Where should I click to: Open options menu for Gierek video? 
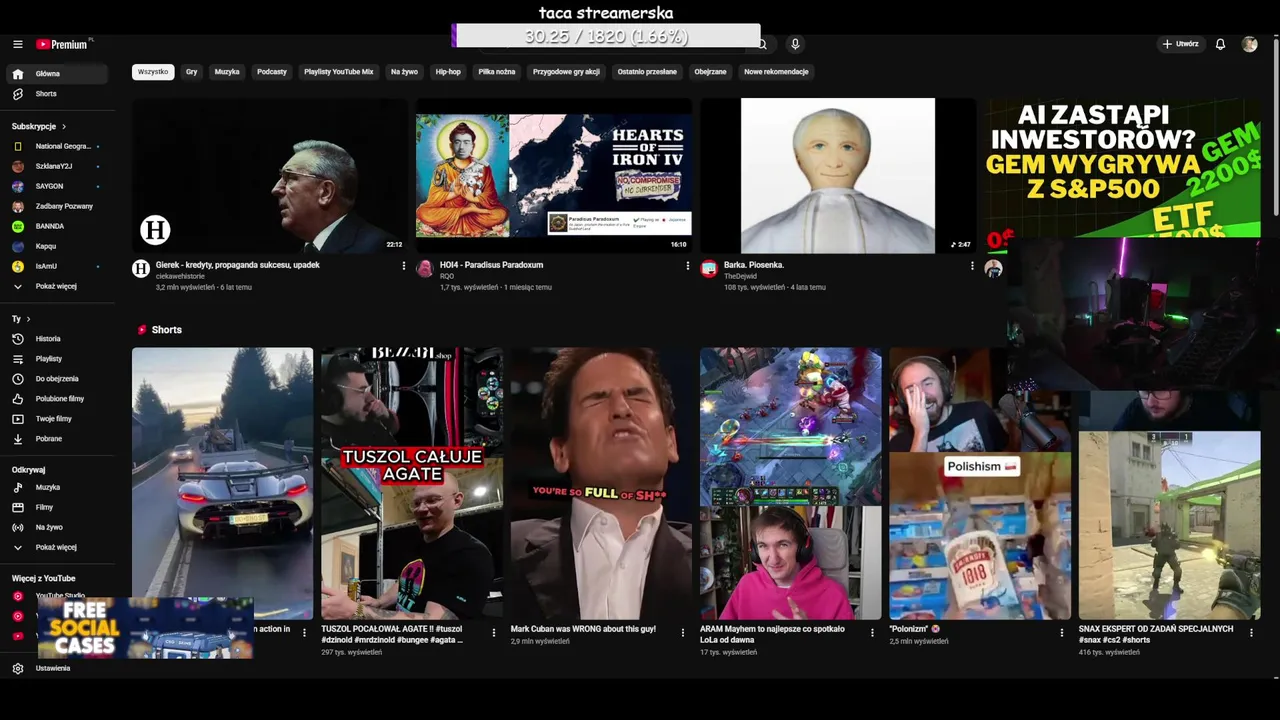(x=404, y=266)
